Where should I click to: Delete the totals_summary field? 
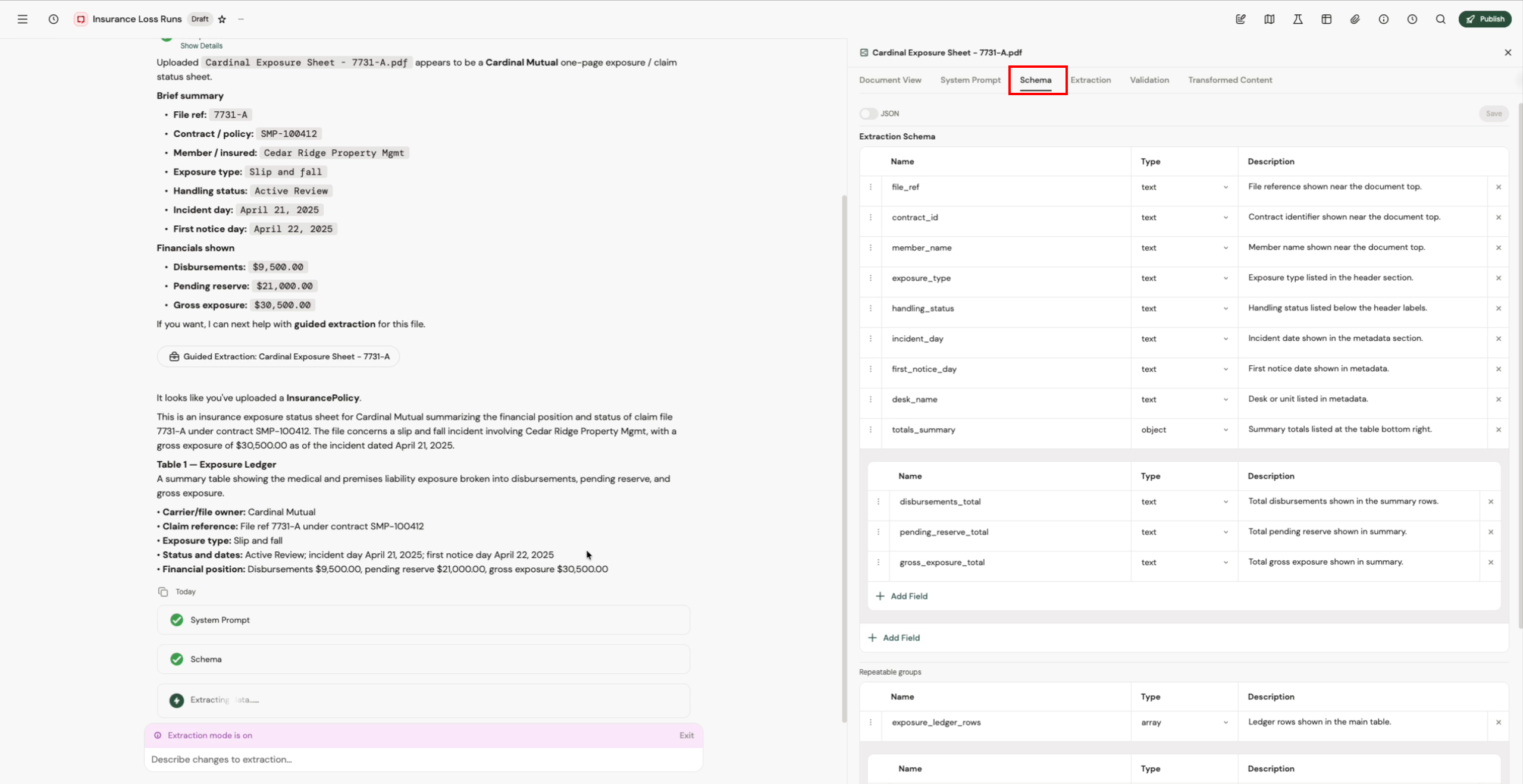coord(1498,429)
